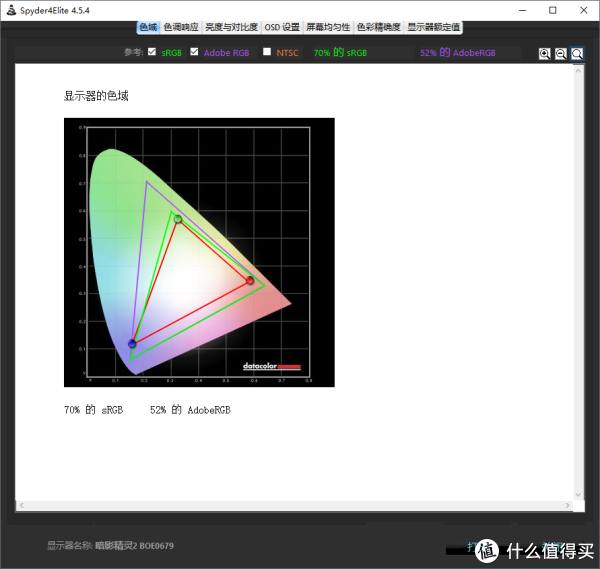Click the '显示器的色域' heading

(x=96, y=96)
